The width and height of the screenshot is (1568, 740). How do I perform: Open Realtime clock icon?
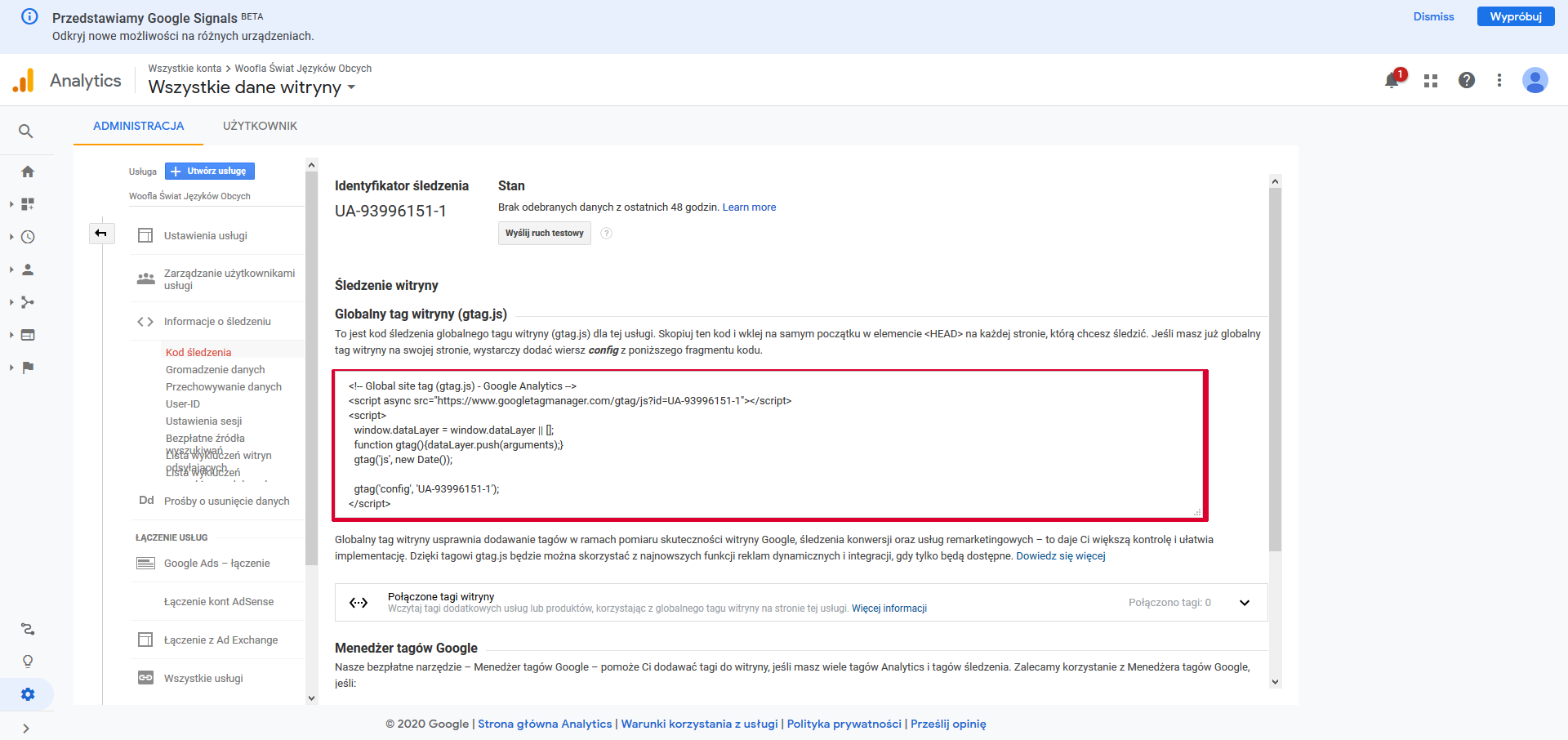coord(28,237)
